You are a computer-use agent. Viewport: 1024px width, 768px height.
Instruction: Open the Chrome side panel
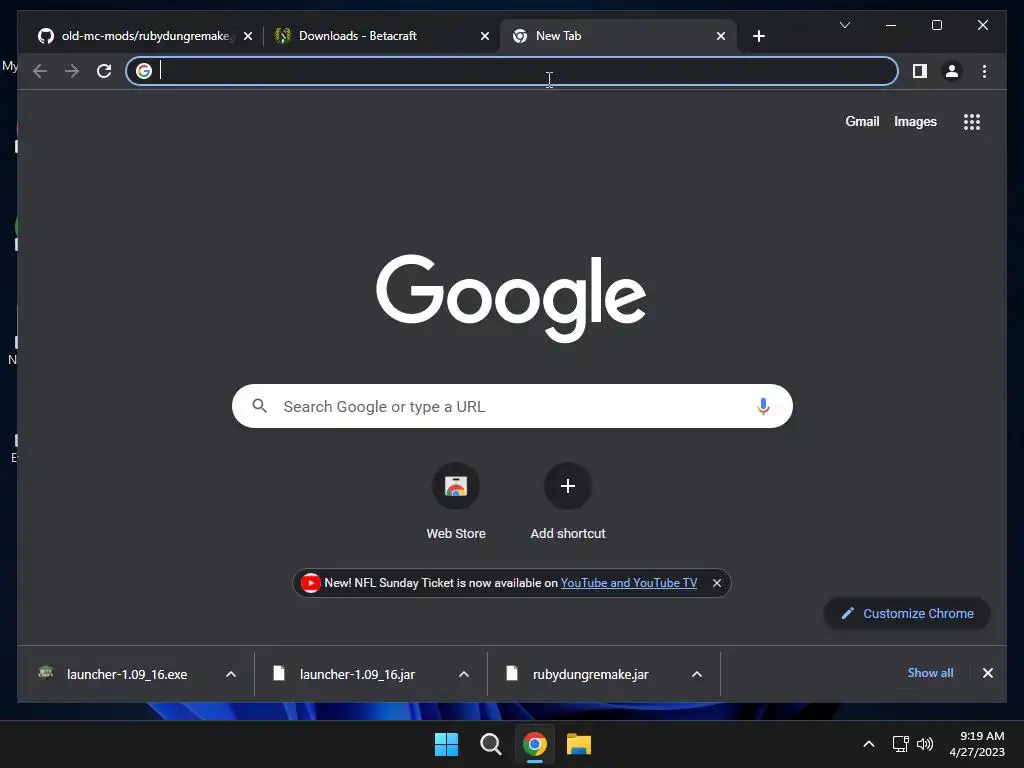tap(920, 71)
